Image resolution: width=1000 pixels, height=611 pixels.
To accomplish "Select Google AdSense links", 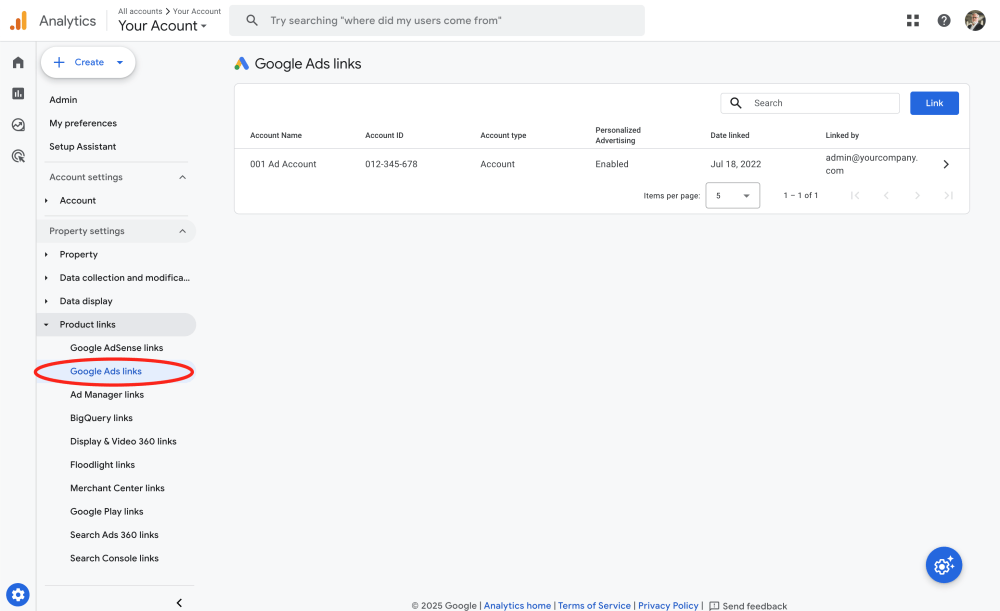I will coord(117,348).
